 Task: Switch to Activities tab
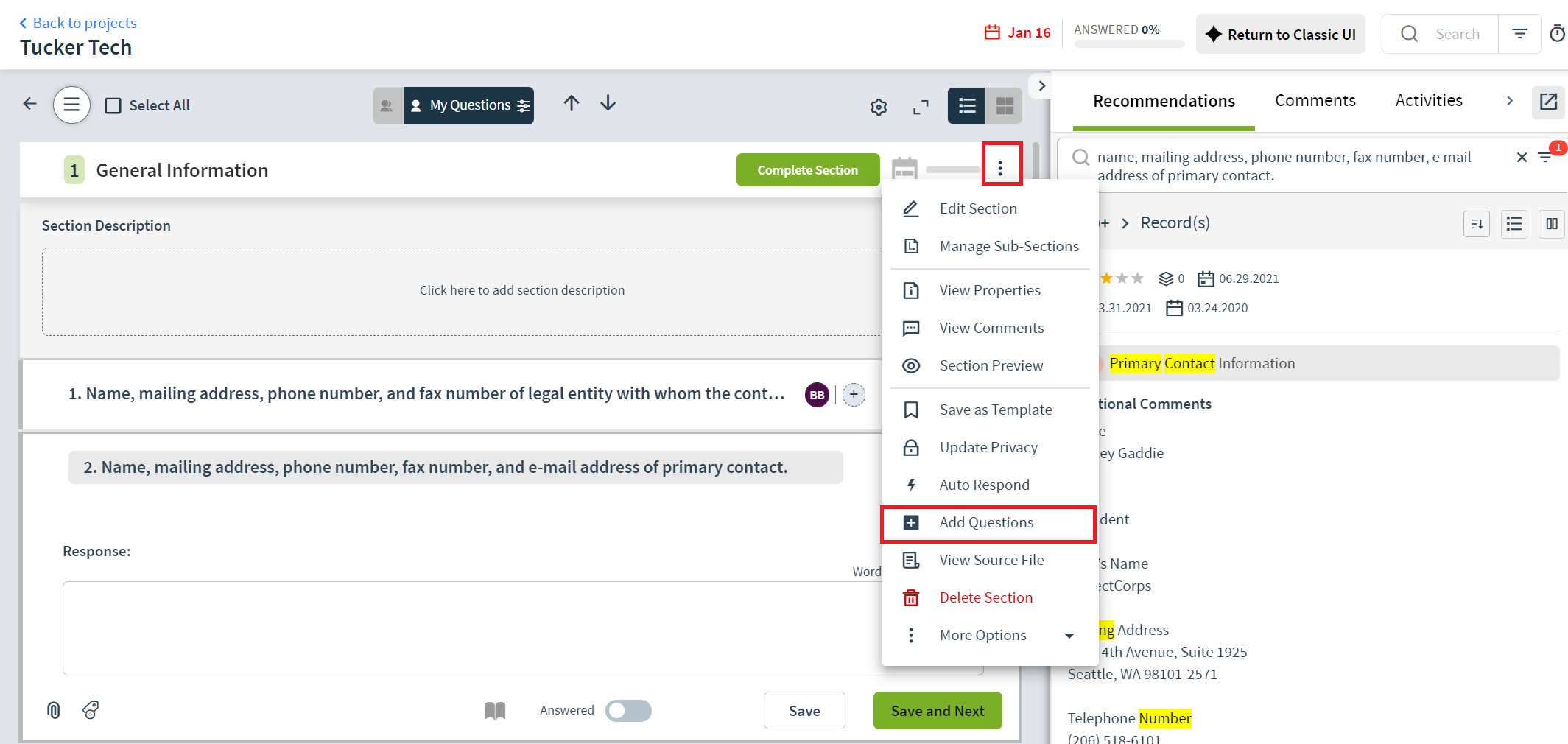[1429, 101]
